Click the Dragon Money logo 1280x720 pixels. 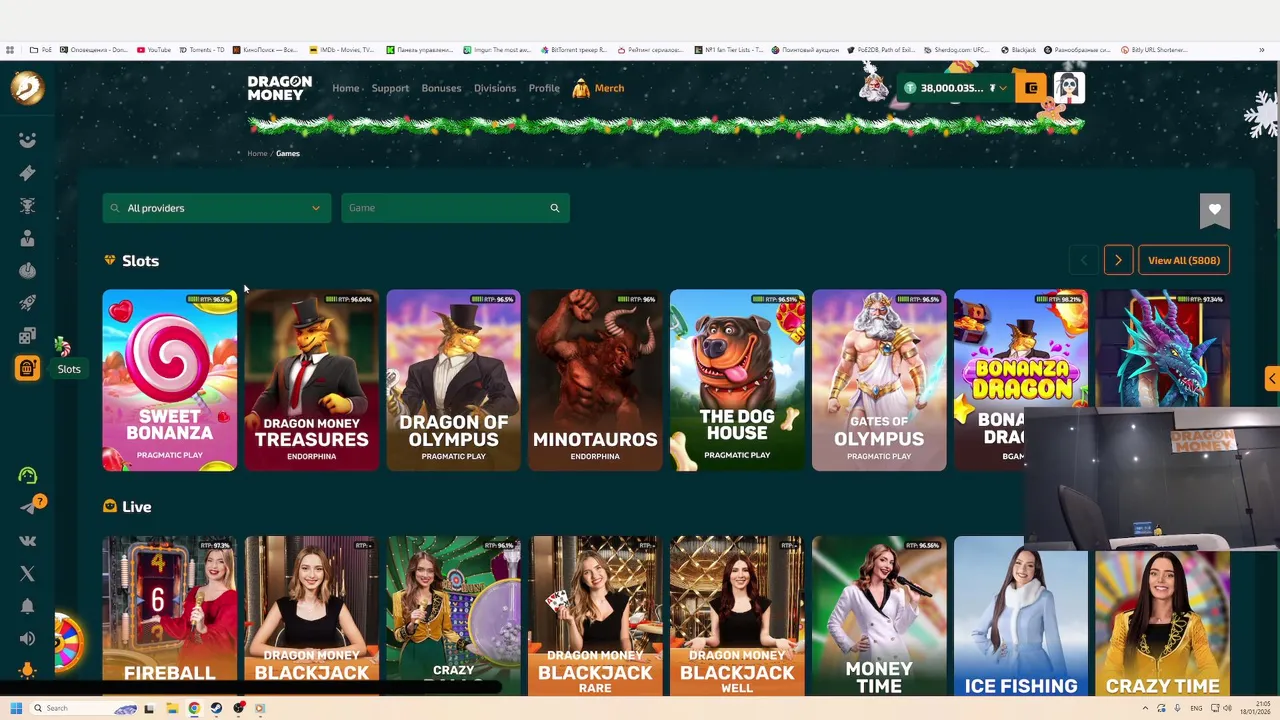click(x=280, y=88)
